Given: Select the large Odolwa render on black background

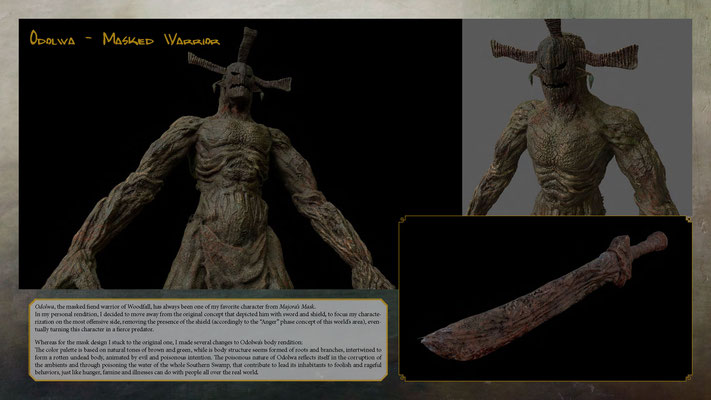Looking at the screenshot, I should coord(240,154).
